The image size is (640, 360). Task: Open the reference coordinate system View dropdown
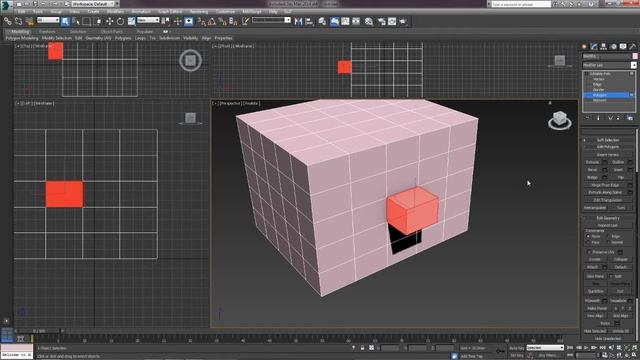click(148, 20)
